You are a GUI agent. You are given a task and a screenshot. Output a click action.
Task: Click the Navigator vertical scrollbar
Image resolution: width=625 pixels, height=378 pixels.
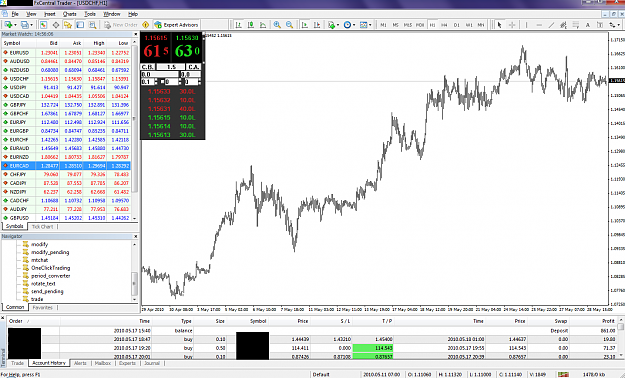coord(134,271)
